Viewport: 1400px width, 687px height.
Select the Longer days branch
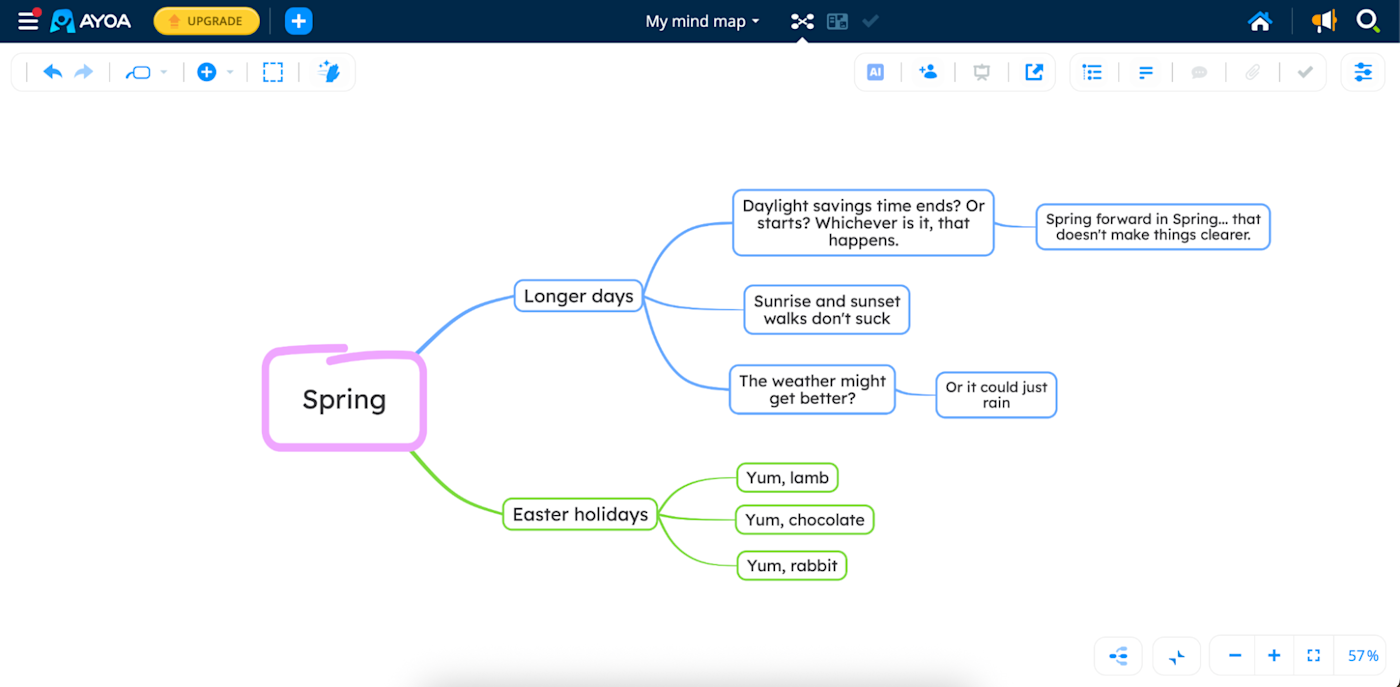(578, 296)
